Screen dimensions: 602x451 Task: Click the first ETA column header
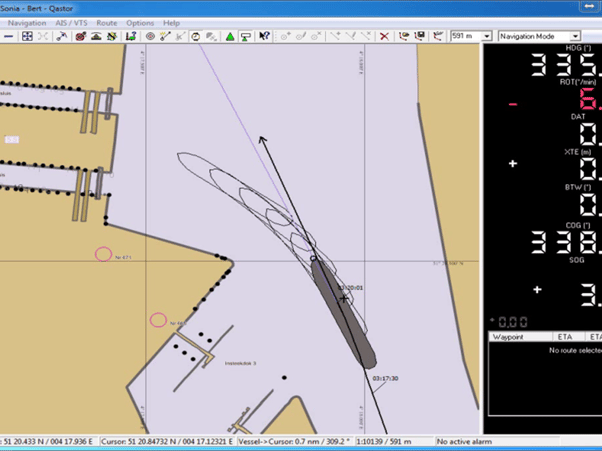click(x=565, y=338)
